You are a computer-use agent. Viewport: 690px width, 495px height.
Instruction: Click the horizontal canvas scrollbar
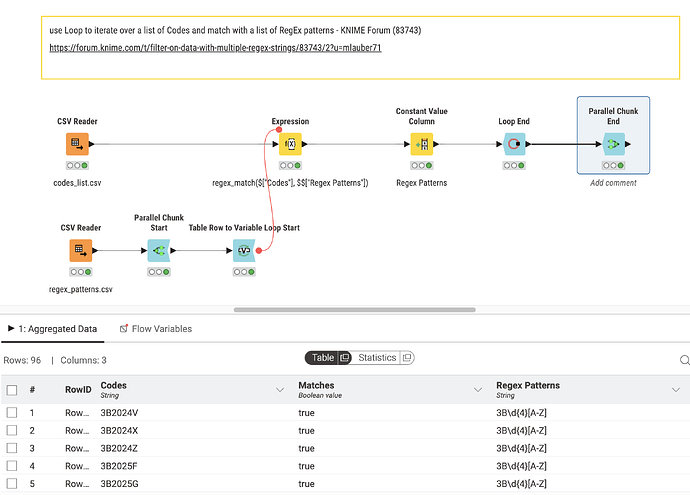355,310
